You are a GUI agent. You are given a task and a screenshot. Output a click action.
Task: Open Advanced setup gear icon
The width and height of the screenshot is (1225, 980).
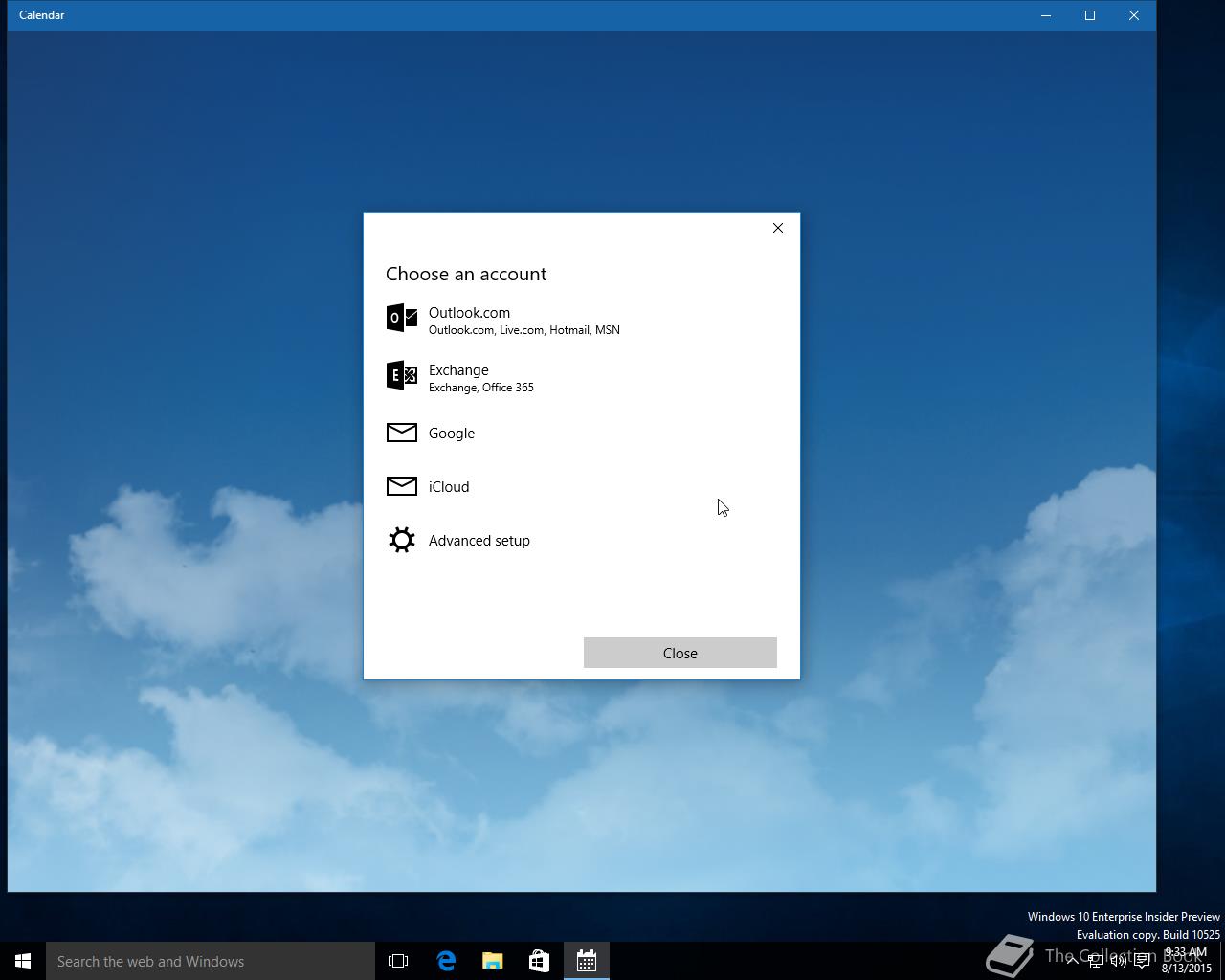click(x=402, y=540)
